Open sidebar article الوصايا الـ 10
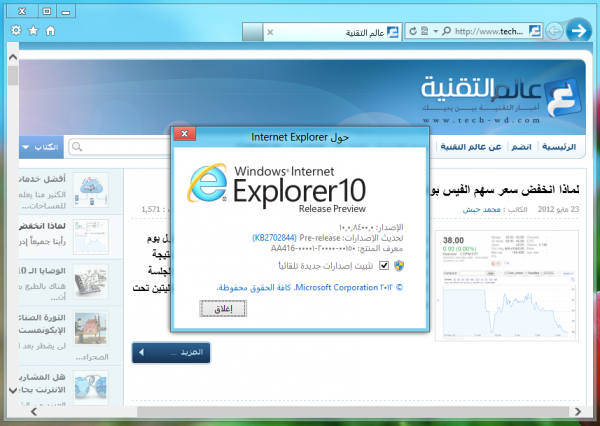Image resolution: width=600 pixels, height=426 pixels. (x=42, y=271)
